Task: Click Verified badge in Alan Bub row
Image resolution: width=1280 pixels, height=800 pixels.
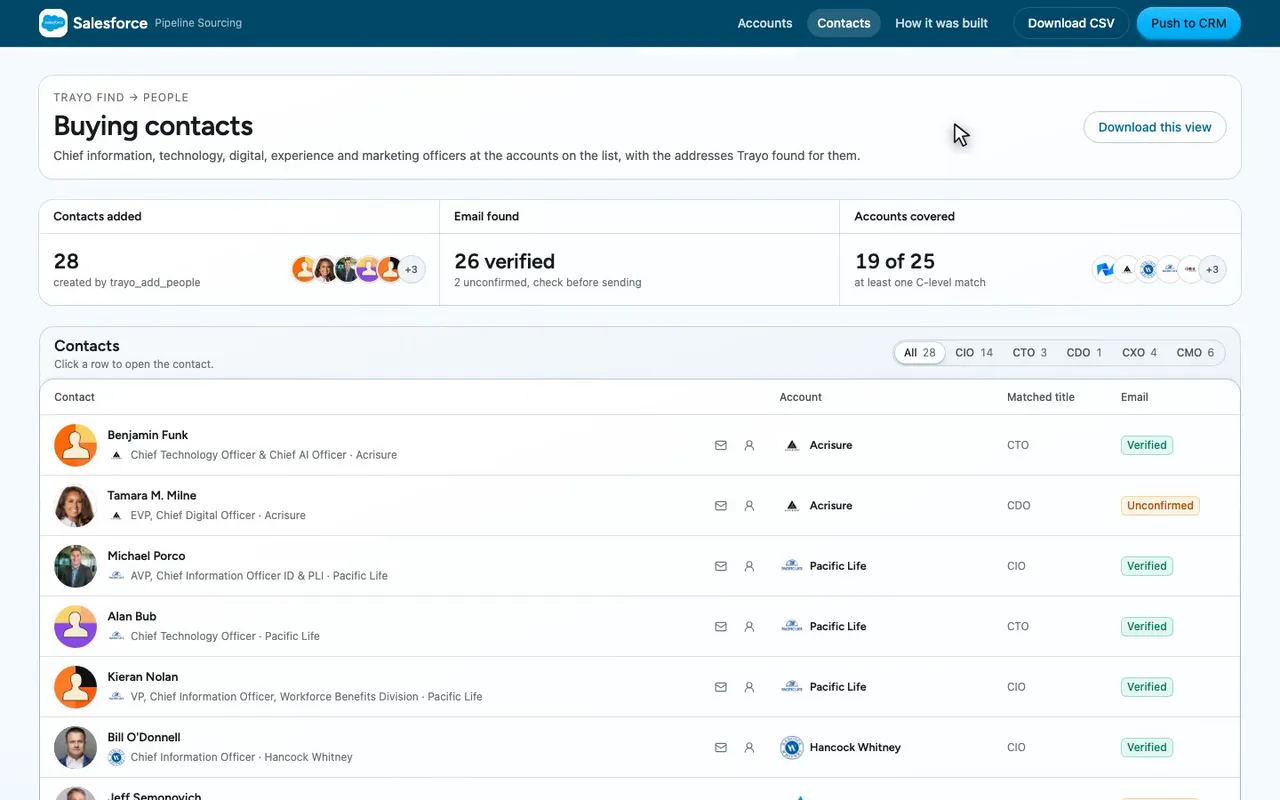Action: (x=1147, y=627)
